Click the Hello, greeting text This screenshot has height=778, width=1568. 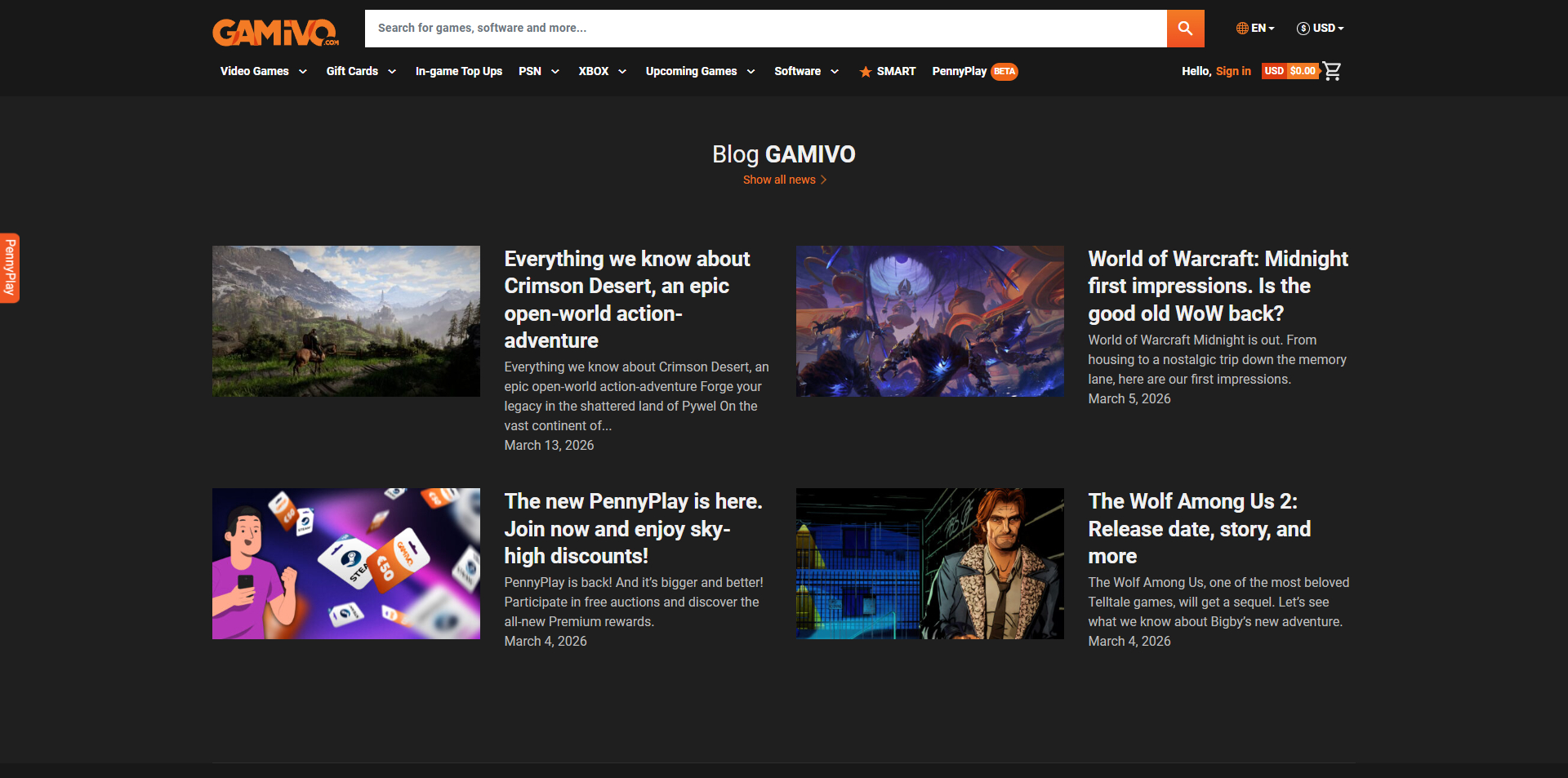pos(1196,72)
